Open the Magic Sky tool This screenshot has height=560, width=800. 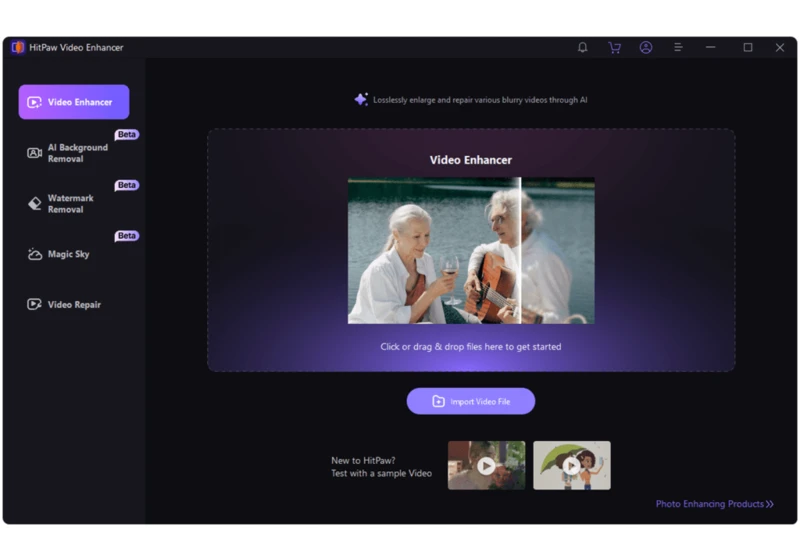point(74,254)
